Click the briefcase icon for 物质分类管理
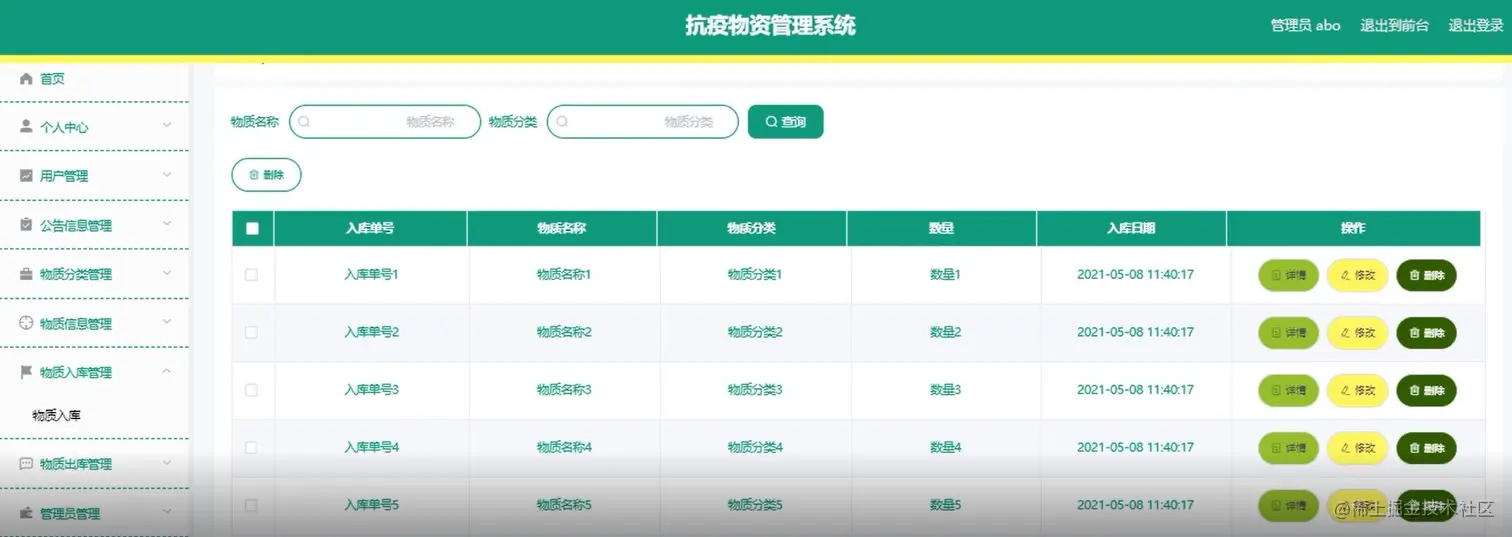The image size is (1512, 537). pos(27,274)
